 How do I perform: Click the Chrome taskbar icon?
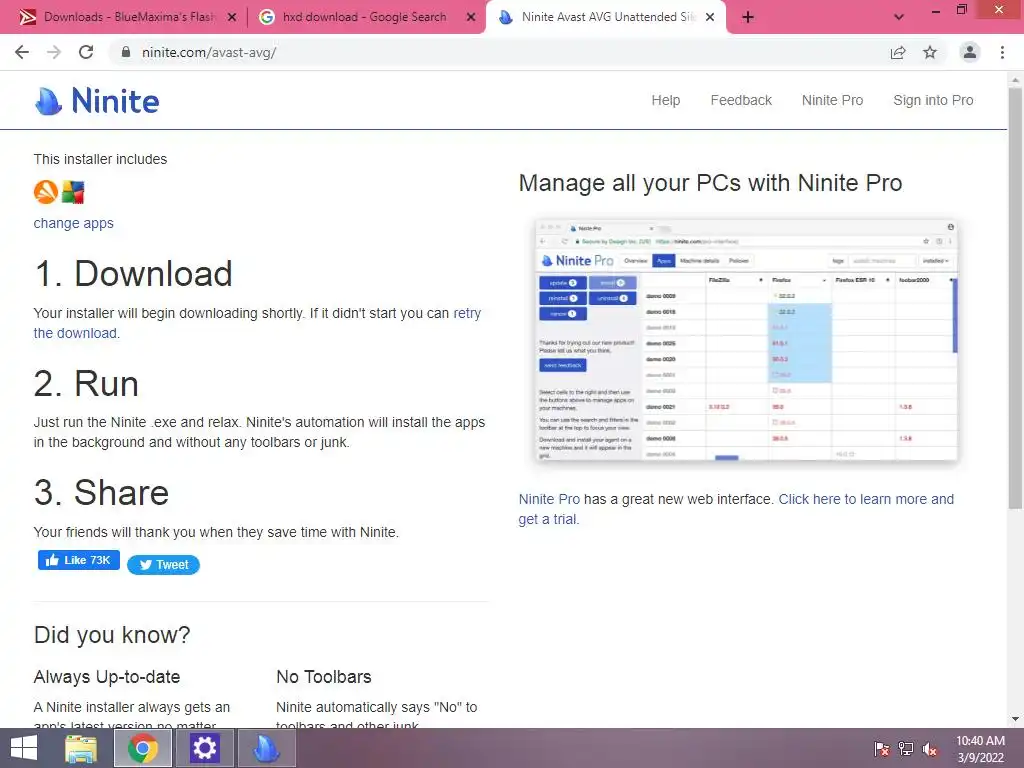click(x=142, y=748)
